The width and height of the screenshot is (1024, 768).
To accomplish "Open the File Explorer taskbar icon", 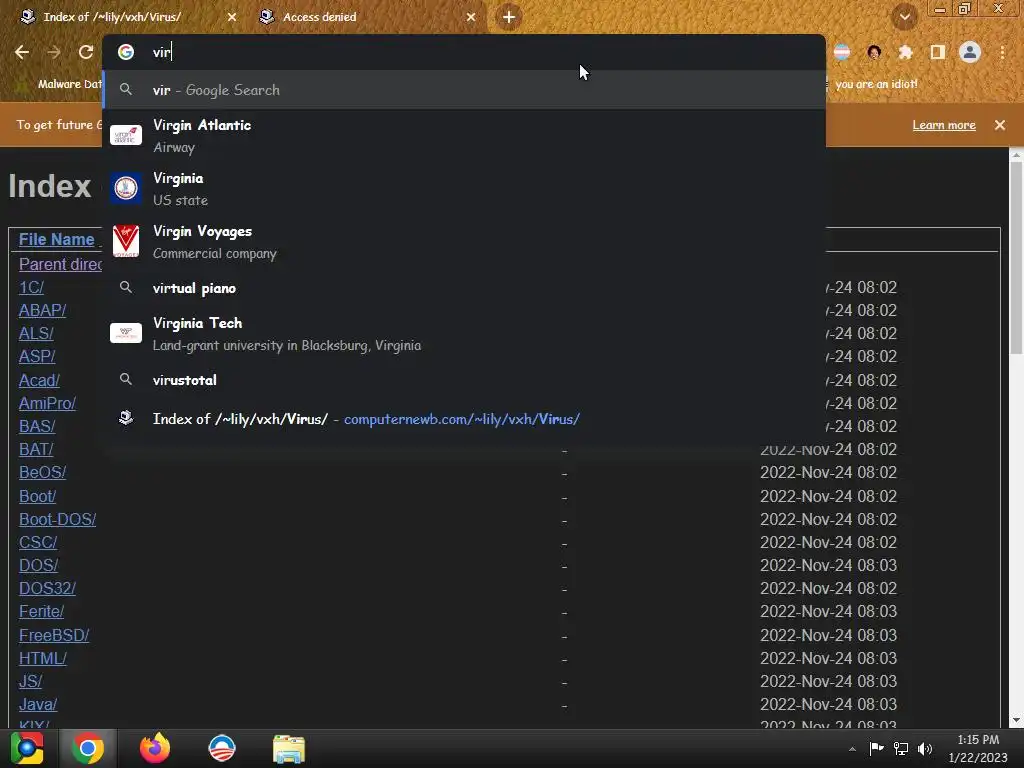I will coord(289,749).
